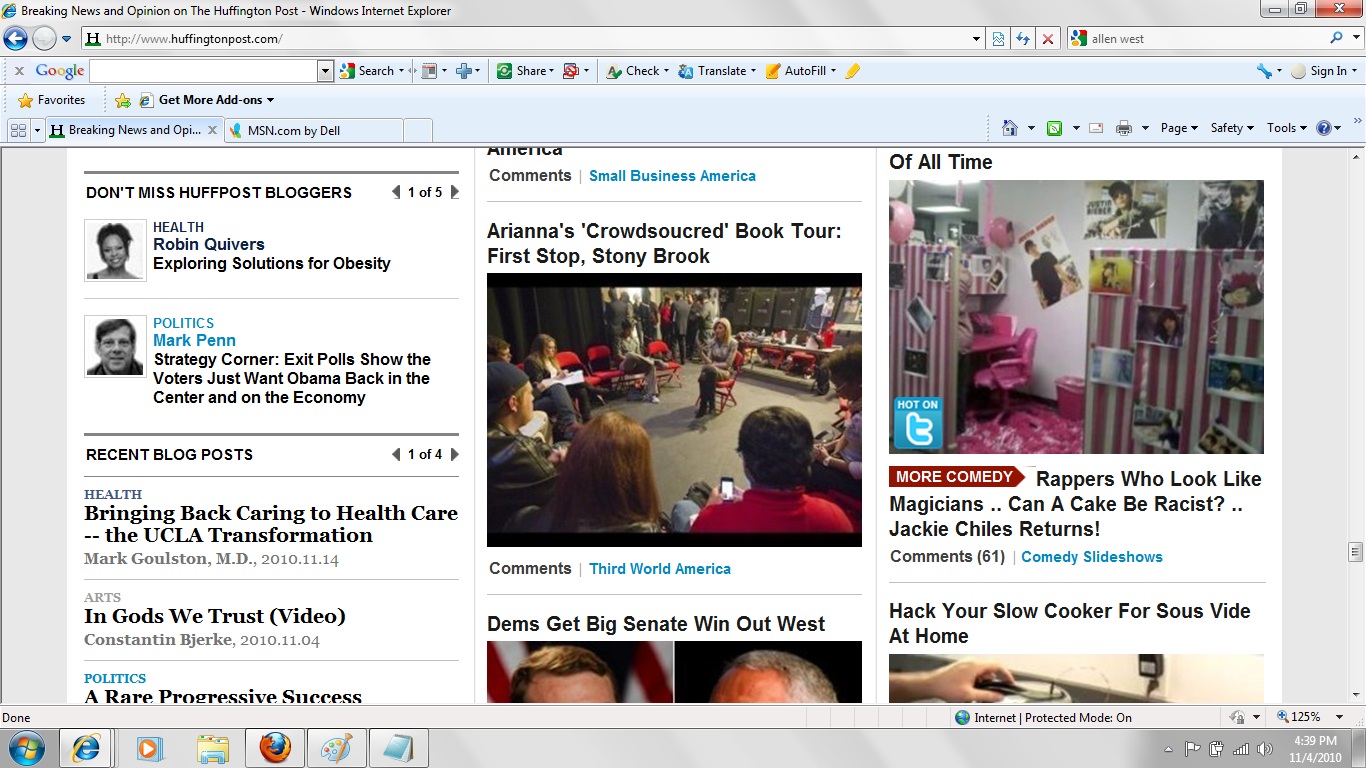Open the 125% zoom level dropdown
The image size is (1366, 768).
(x=1340, y=717)
